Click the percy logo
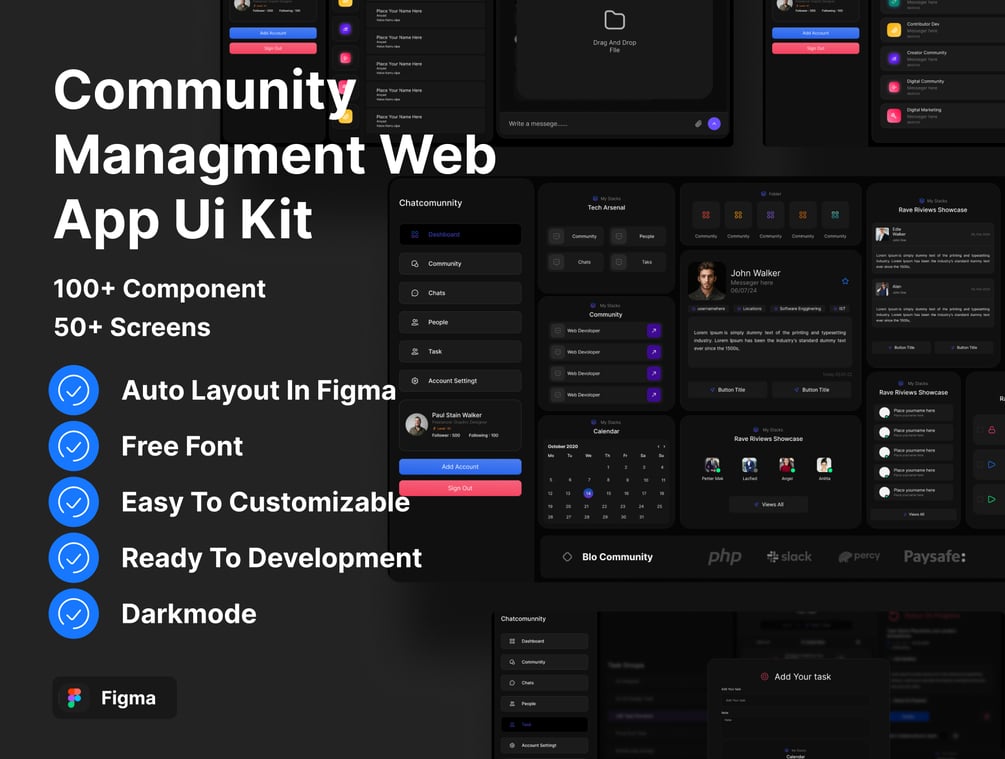Viewport: 1005px width, 759px height. 859,556
